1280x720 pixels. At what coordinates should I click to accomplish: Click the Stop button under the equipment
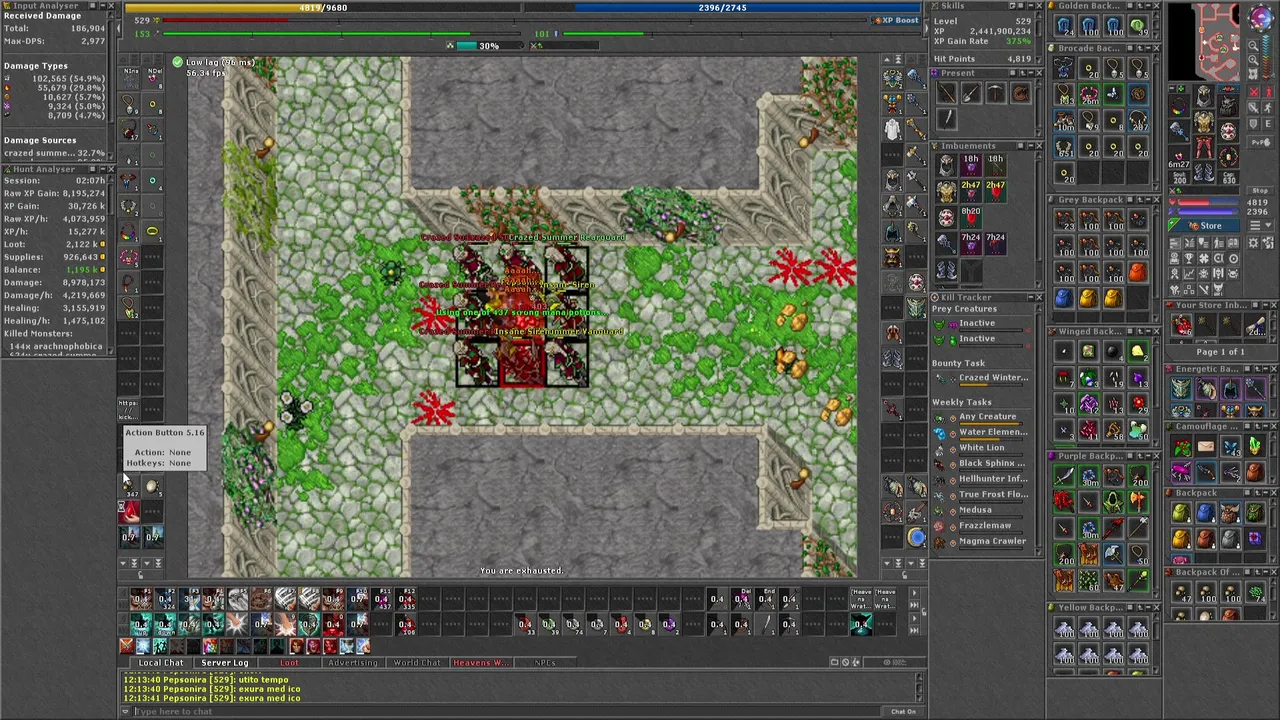tap(1260, 190)
